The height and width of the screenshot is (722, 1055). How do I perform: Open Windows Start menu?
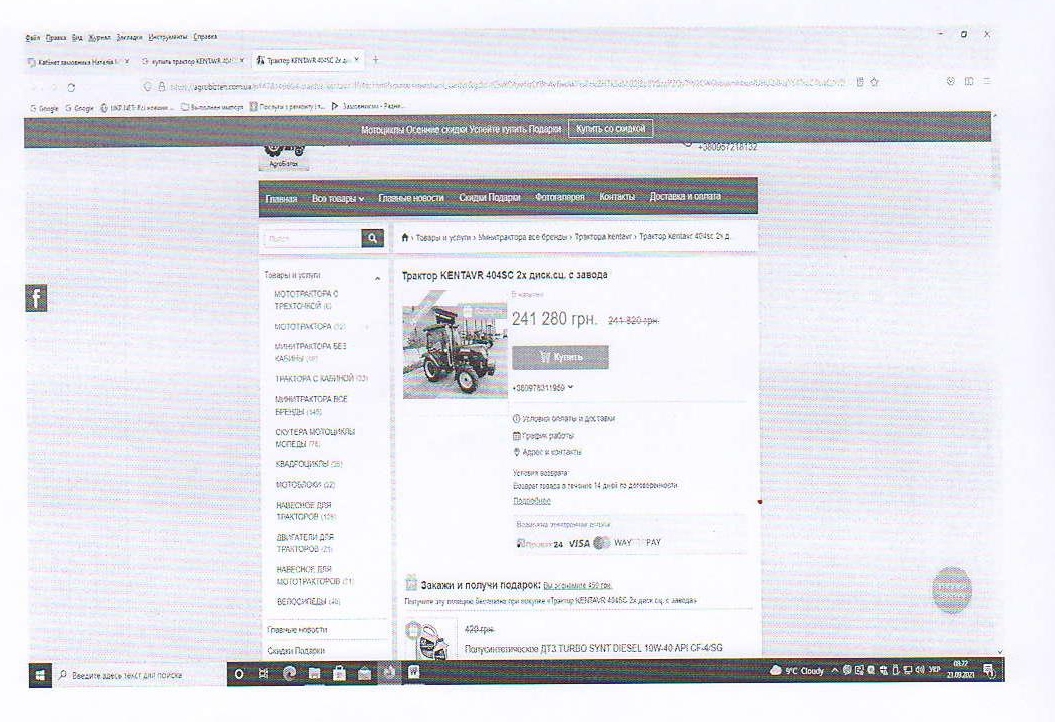click(40, 674)
